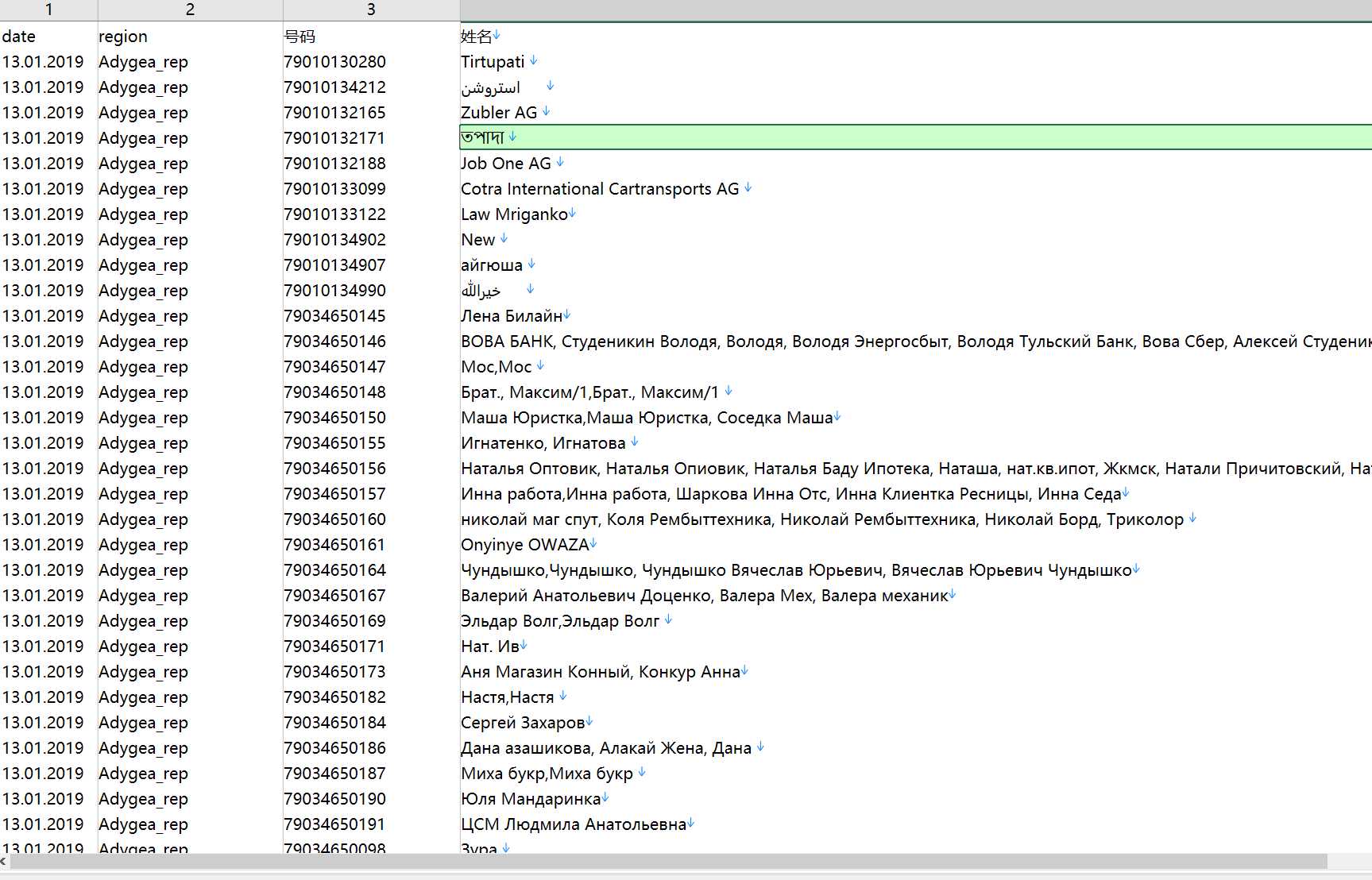Select the cell 'Law Mriganko'
1372x880 pixels.
tap(916, 214)
